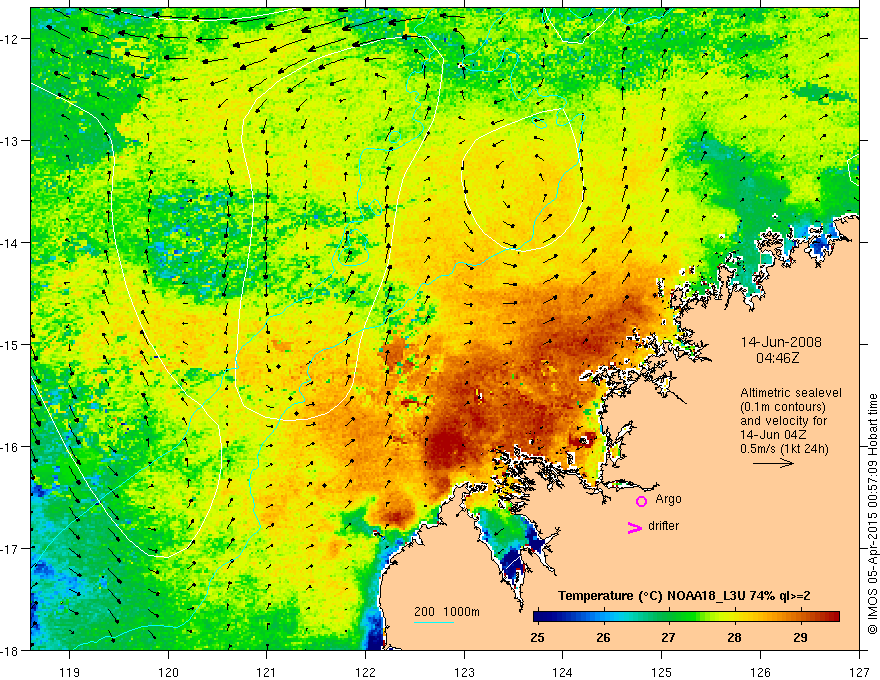880x680 pixels.
Task: Click the longitude axis label 126
Action: coord(760,673)
